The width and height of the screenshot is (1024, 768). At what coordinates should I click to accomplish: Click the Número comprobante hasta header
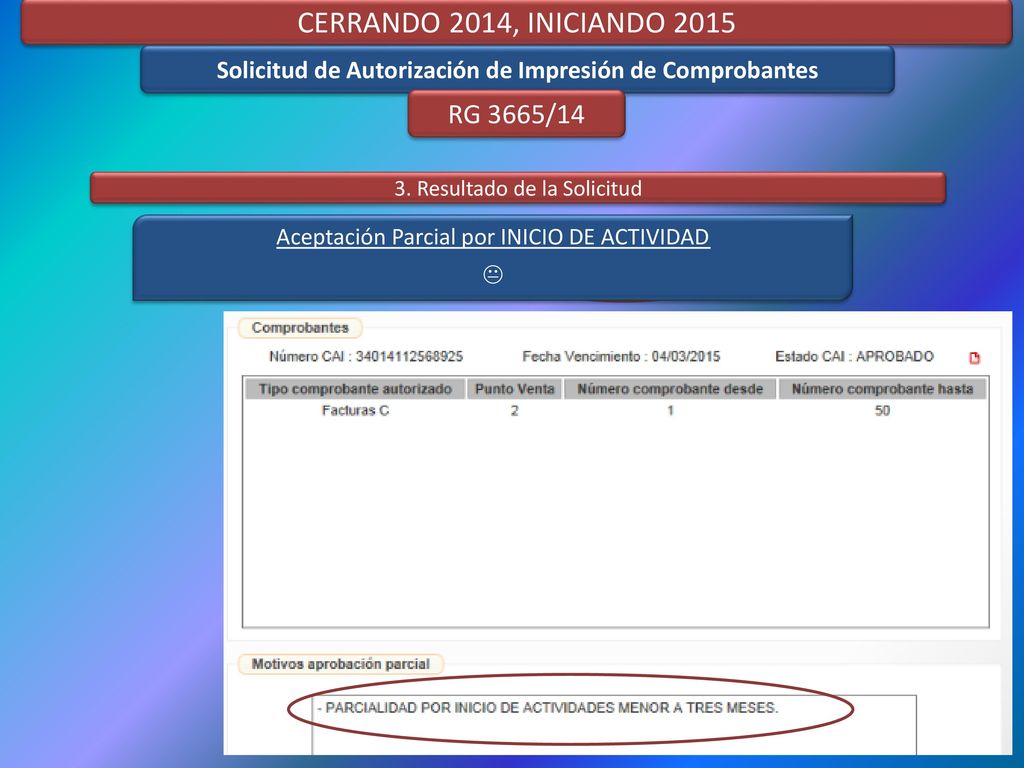click(x=882, y=389)
